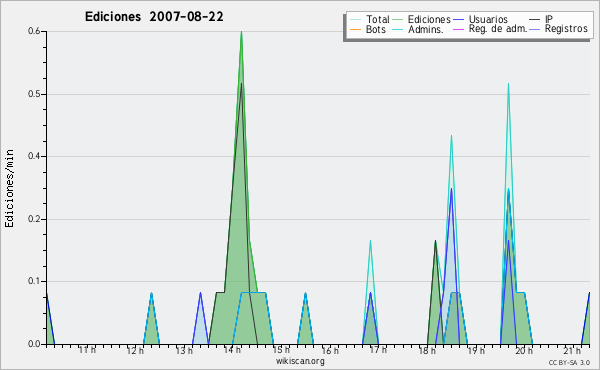Click the '16 h' x-axis tick label

pos(330,350)
